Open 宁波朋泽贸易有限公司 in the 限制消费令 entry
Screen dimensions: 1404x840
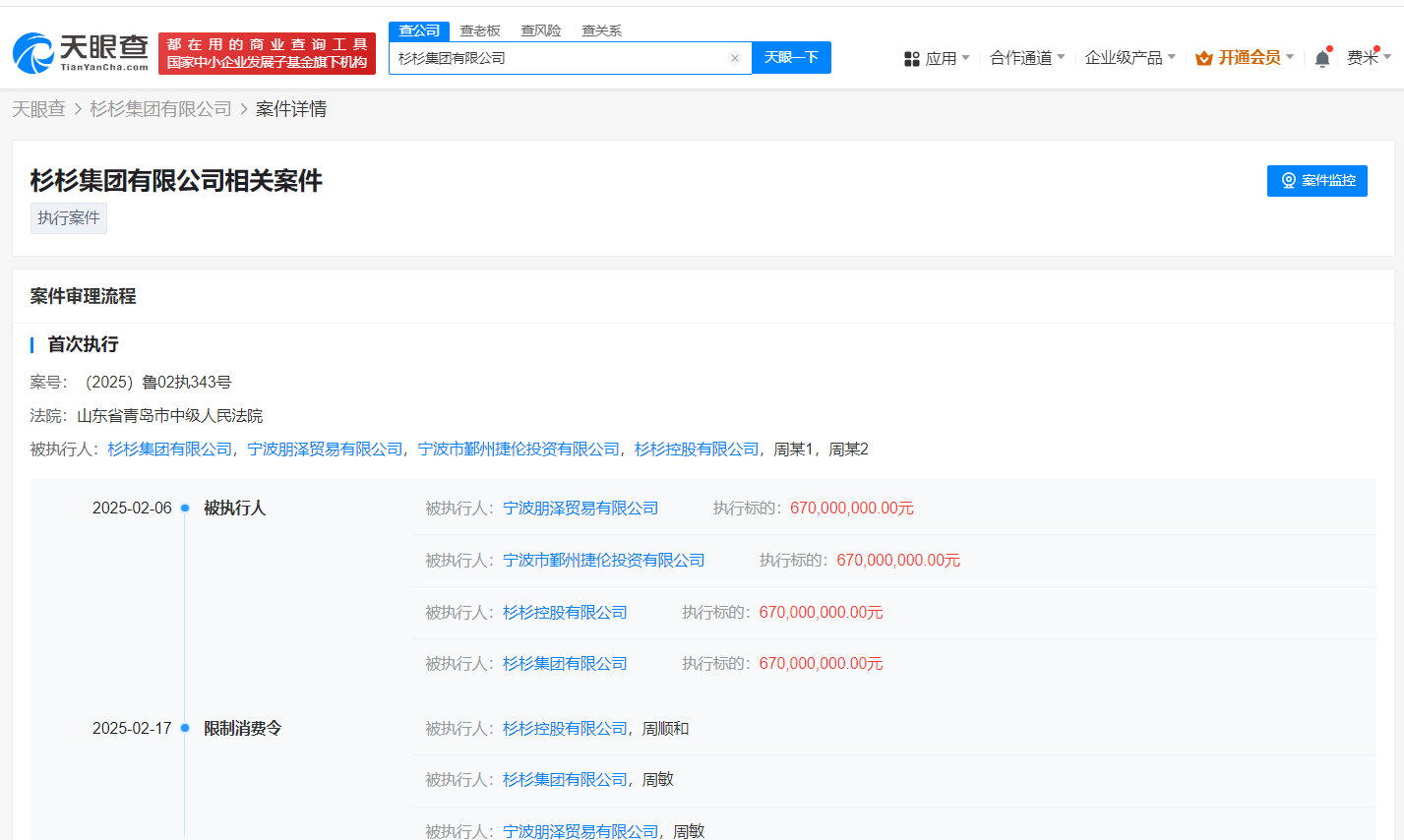(580, 831)
